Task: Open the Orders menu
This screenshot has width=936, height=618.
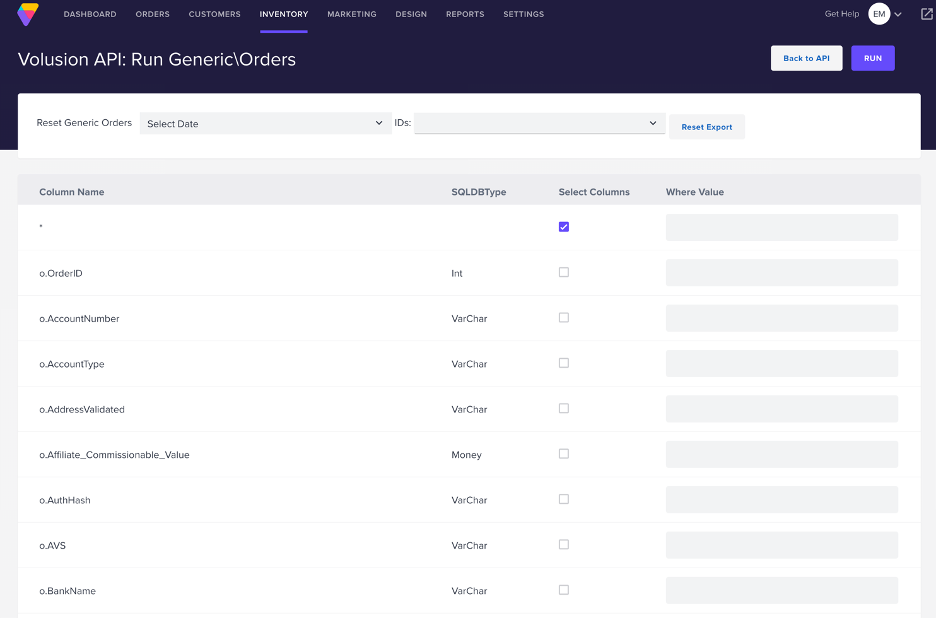Action: coord(152,14)
